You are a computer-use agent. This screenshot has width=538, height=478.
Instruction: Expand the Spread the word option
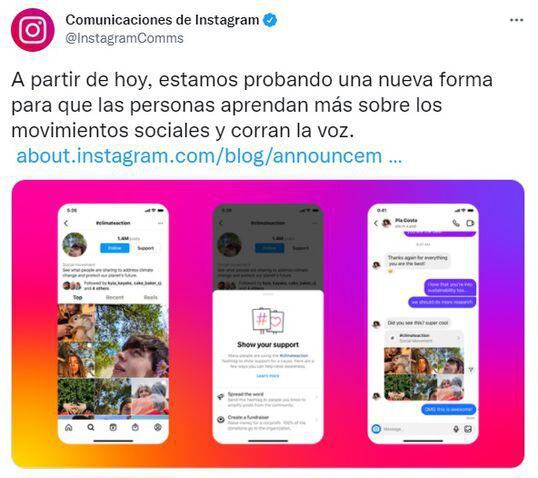click(268, 399)
